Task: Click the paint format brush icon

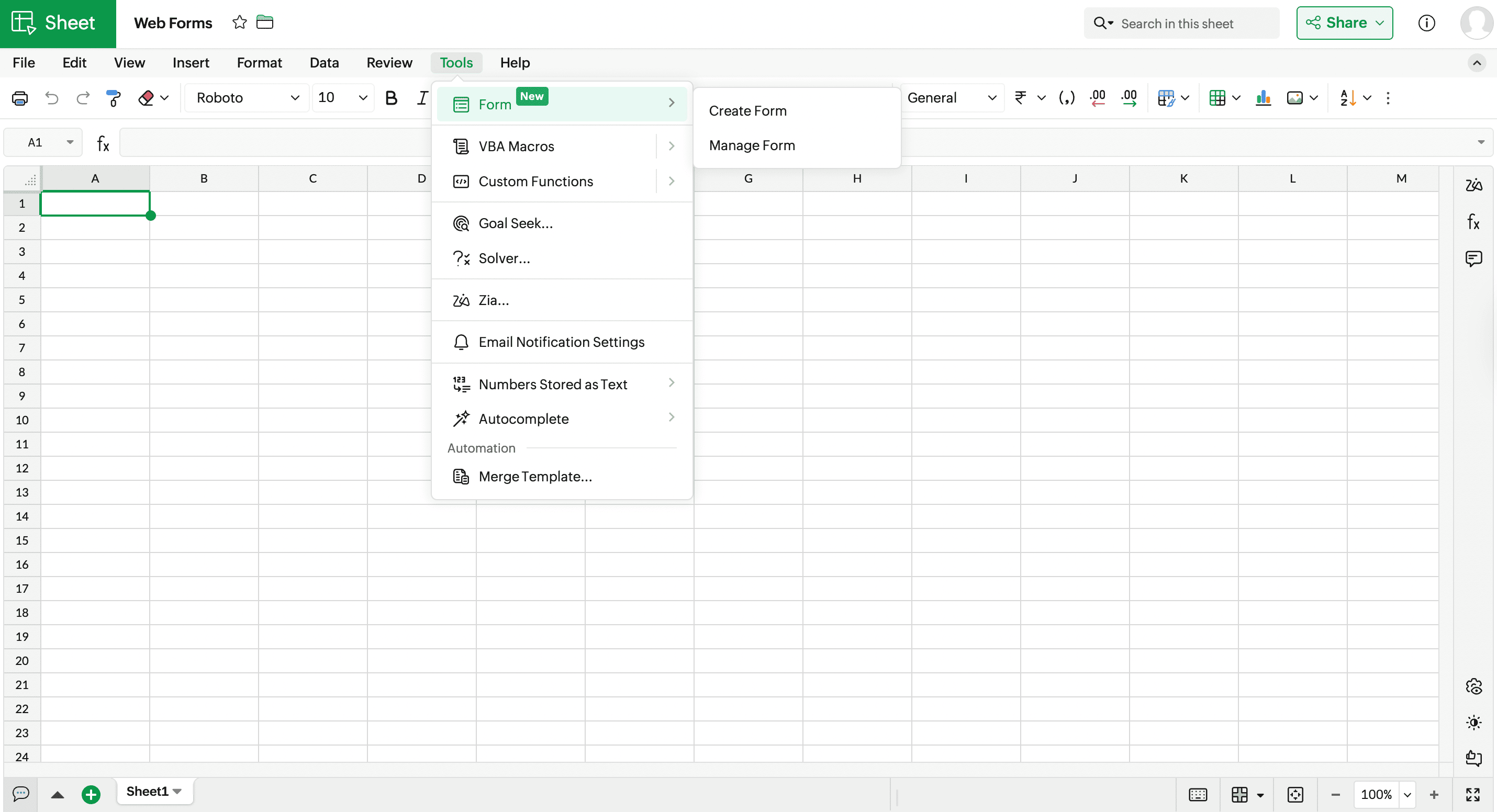Action: (114, 98)
